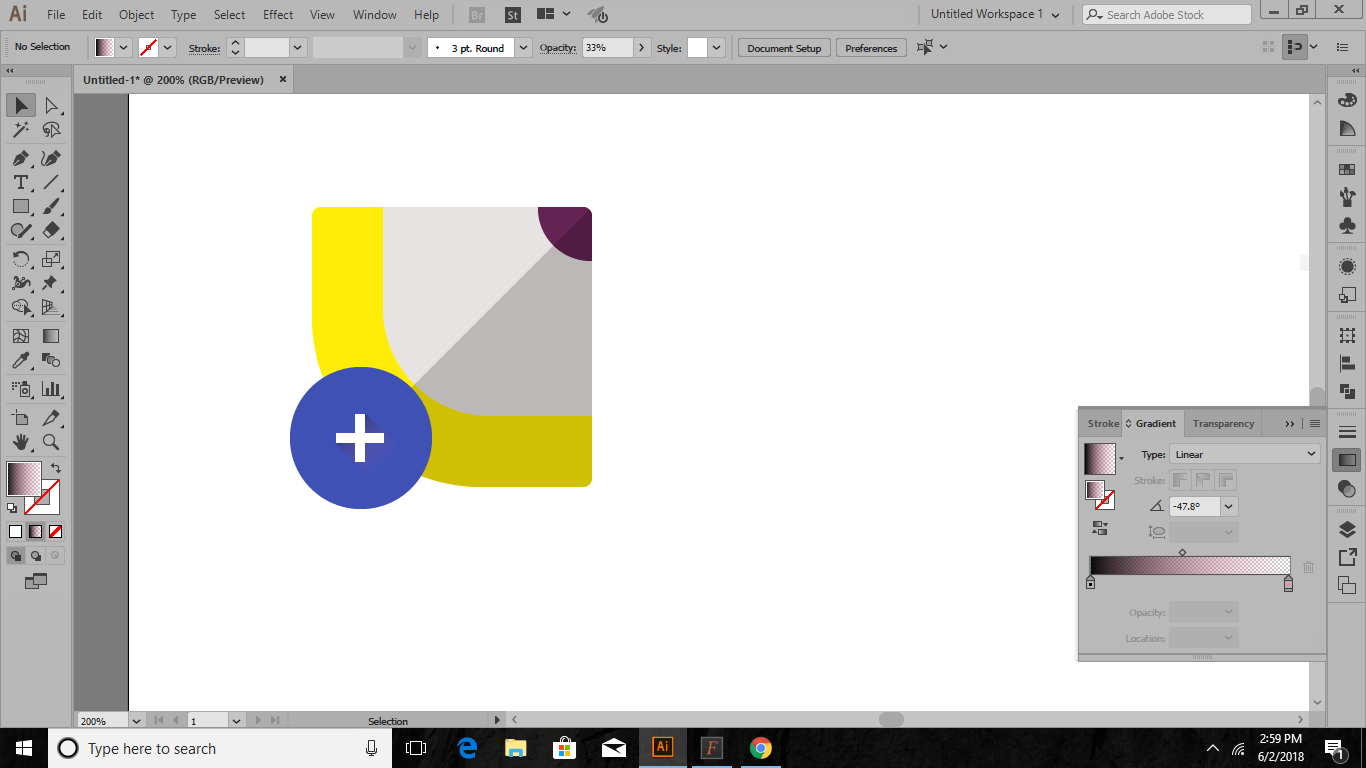1366x768 pixels.
Task: Select the Rotate tool
Action: click(20, 259)
